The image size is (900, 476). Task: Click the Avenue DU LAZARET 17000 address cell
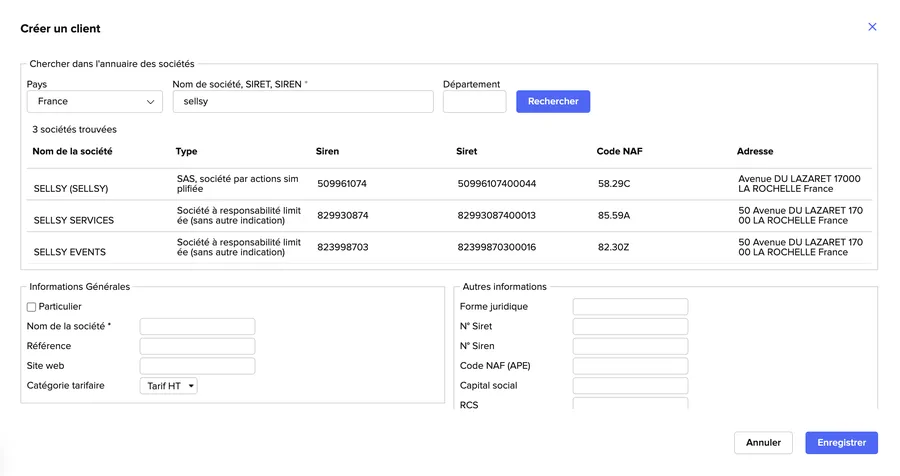tap(799, 184)
